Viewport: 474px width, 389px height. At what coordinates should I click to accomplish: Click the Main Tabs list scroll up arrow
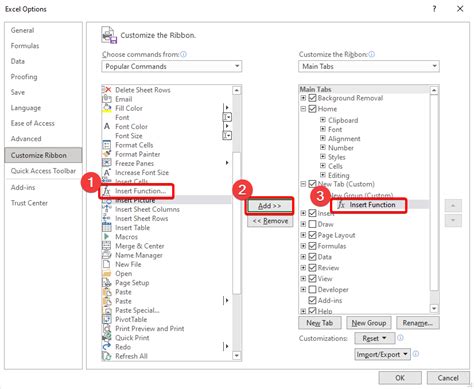coord(434,90)
